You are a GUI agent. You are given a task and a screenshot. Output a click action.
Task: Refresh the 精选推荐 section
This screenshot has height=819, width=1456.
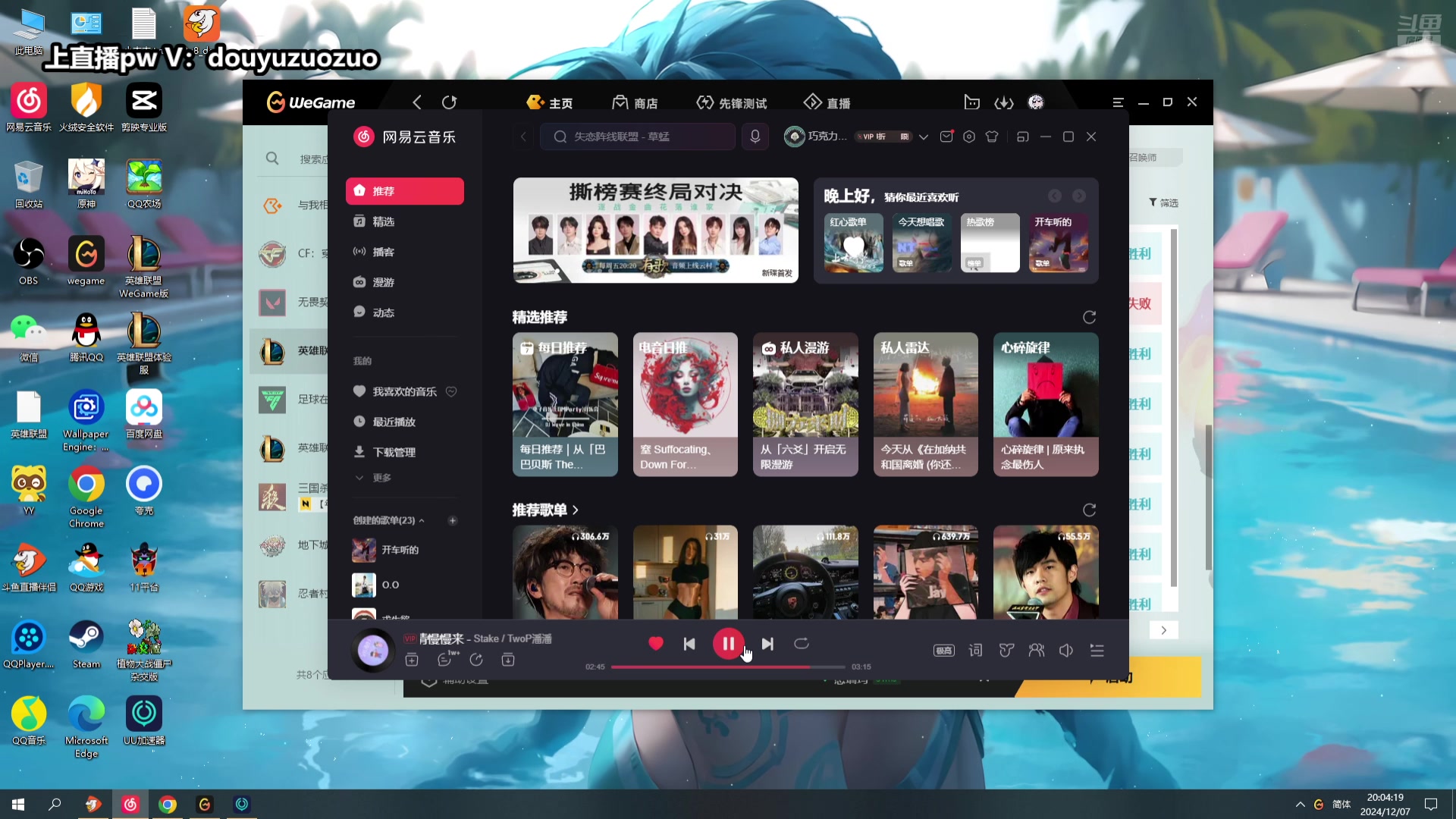[1089, 317]
